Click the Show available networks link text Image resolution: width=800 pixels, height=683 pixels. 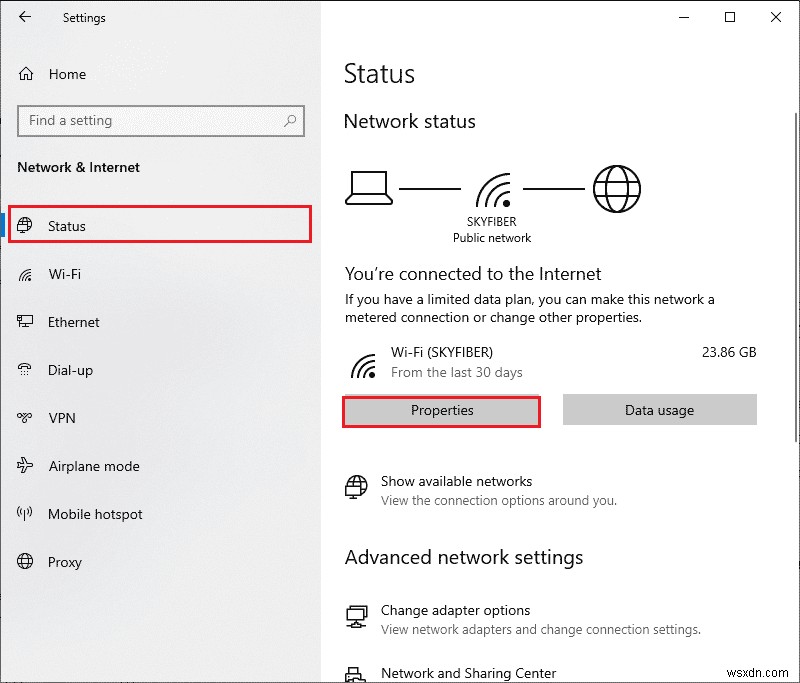[x=456, y=481]
